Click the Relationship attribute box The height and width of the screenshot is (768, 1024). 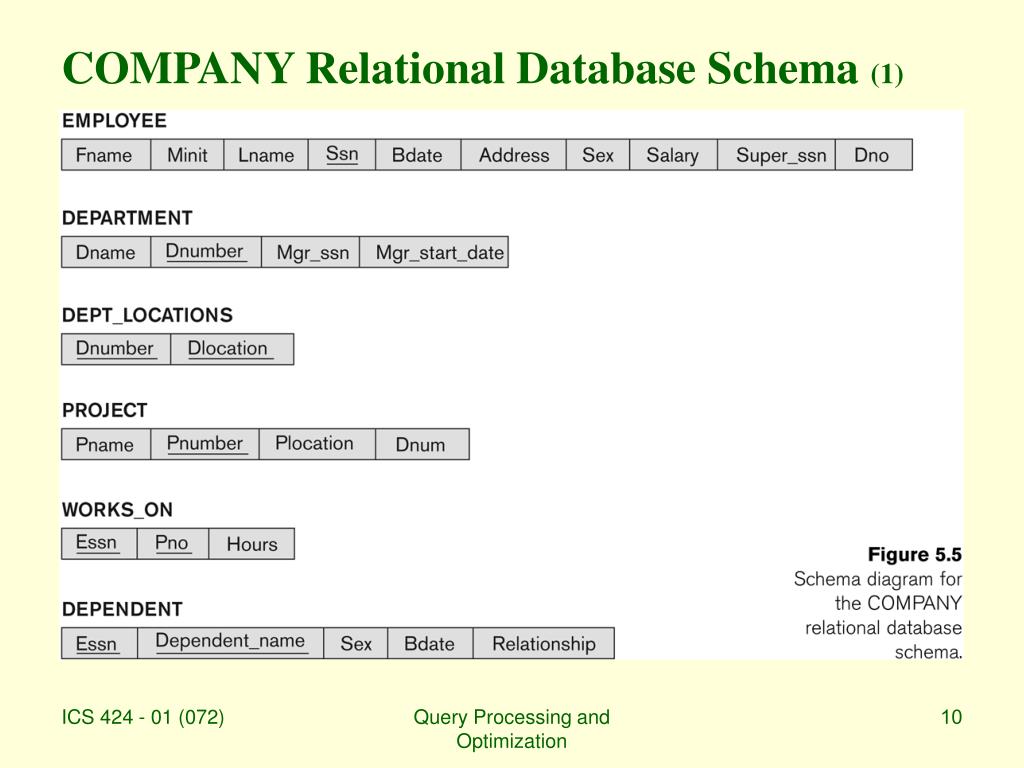tap(543, 643)
